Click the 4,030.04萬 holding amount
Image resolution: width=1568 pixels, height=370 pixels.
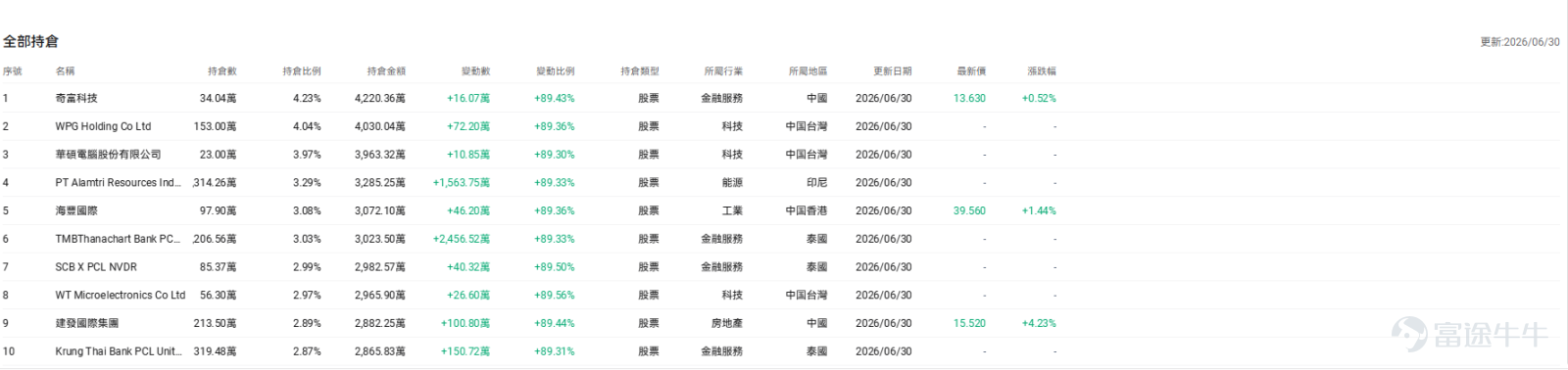pyautogui.click(x=380, y=126)
